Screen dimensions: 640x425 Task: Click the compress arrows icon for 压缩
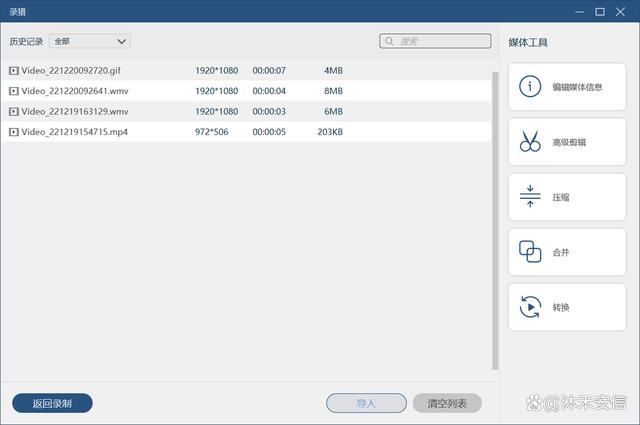coord(530,196)
